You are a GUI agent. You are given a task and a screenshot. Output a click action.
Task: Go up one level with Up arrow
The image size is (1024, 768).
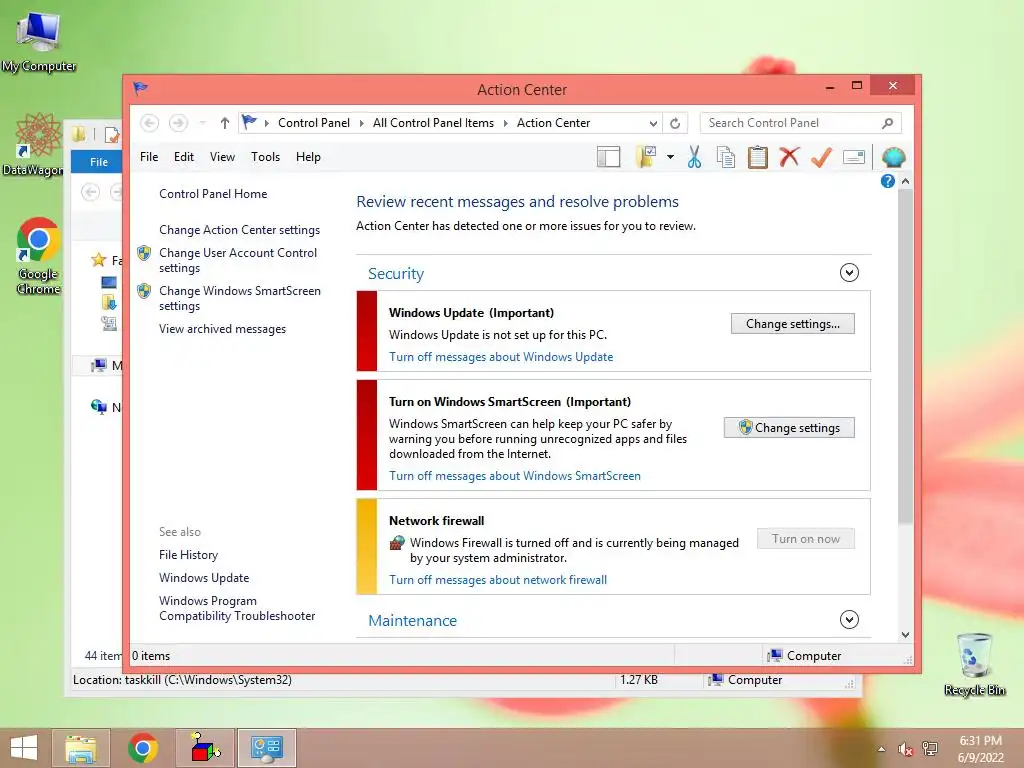pyautogui.click(x=225, y=123)
